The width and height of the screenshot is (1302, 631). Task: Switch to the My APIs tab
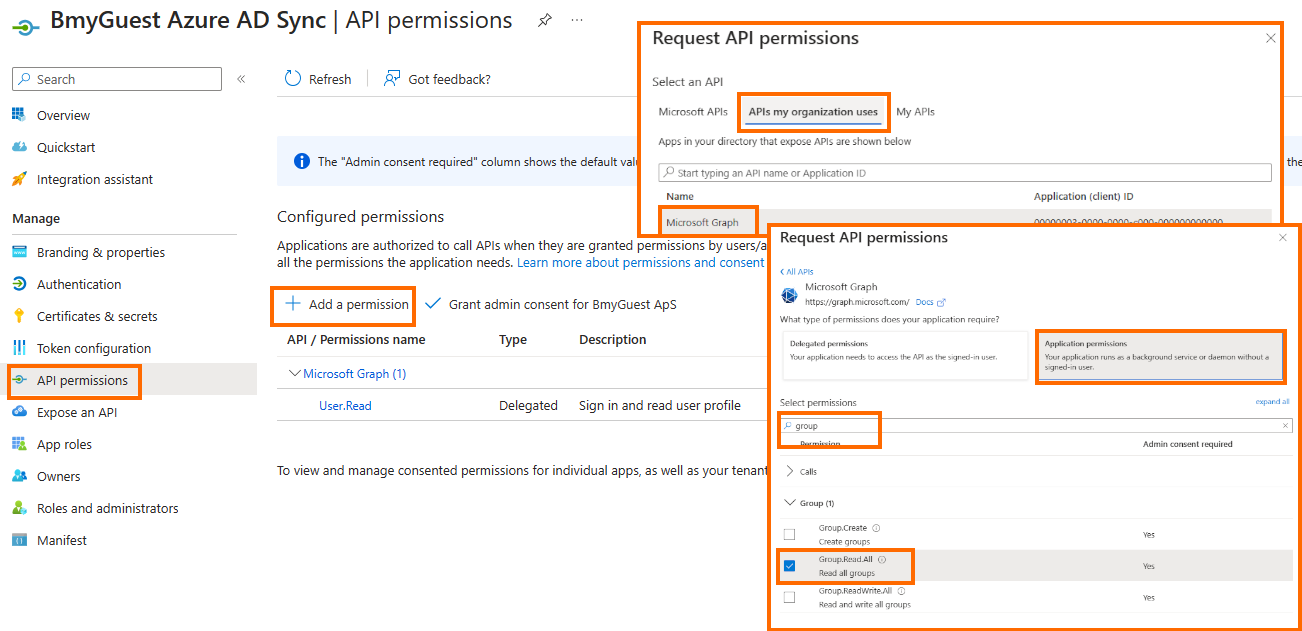(915, 112)
